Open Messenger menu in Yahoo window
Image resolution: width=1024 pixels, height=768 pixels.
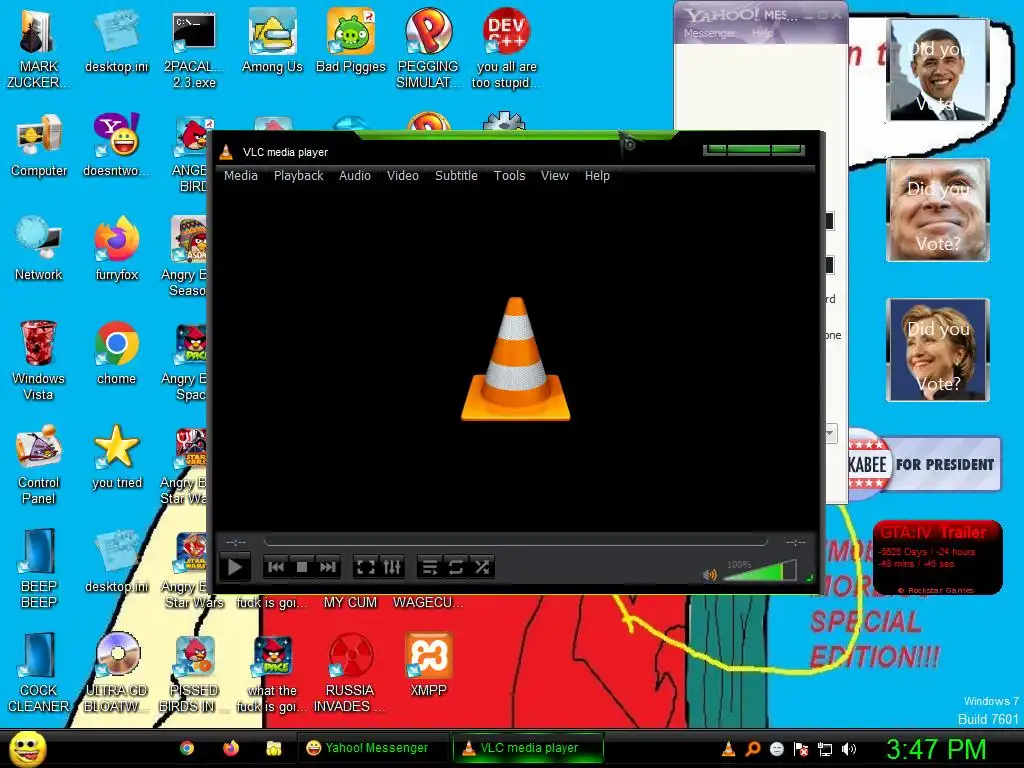[x=709, y=33]
